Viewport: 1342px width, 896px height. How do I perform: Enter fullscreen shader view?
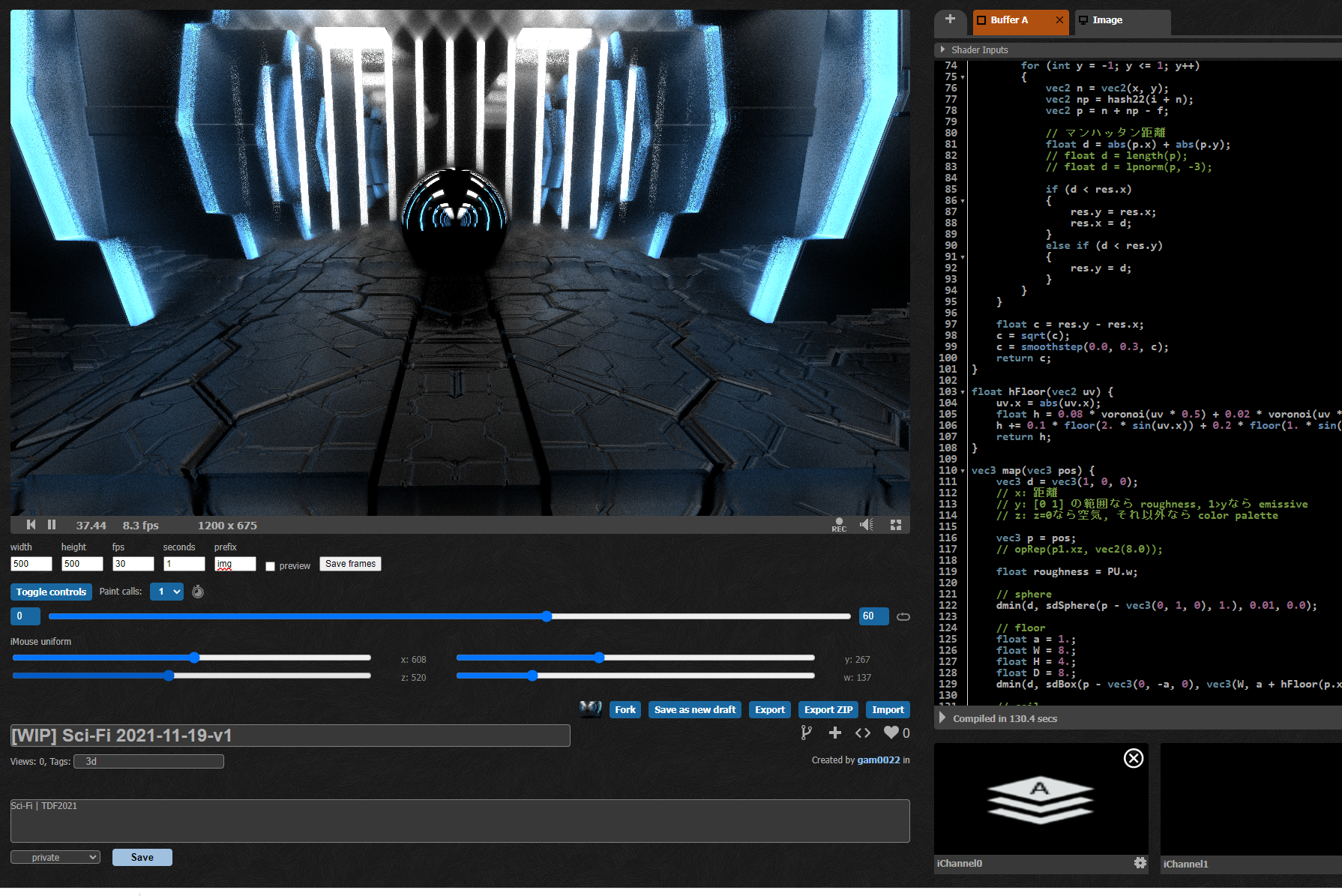click(x=896, y=525)
